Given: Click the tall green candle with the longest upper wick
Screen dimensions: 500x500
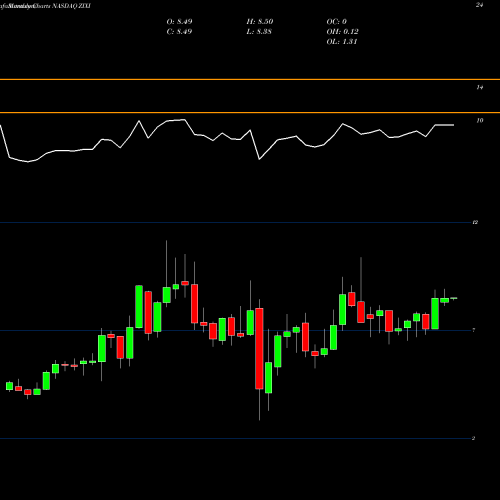Looking at the screenshot, I should 167,295.
